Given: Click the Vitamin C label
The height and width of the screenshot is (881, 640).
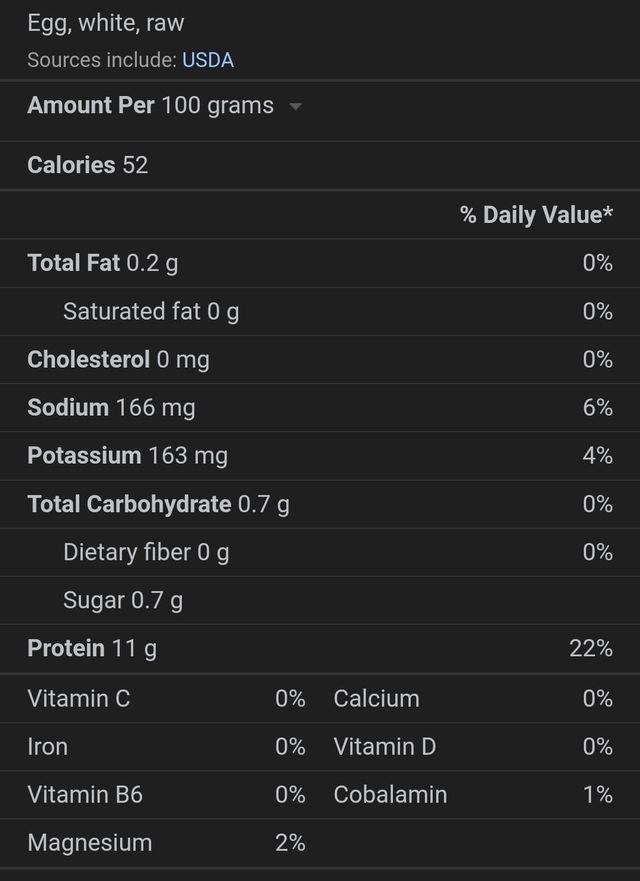Looking at the screenshot, I should click(79, 699).
